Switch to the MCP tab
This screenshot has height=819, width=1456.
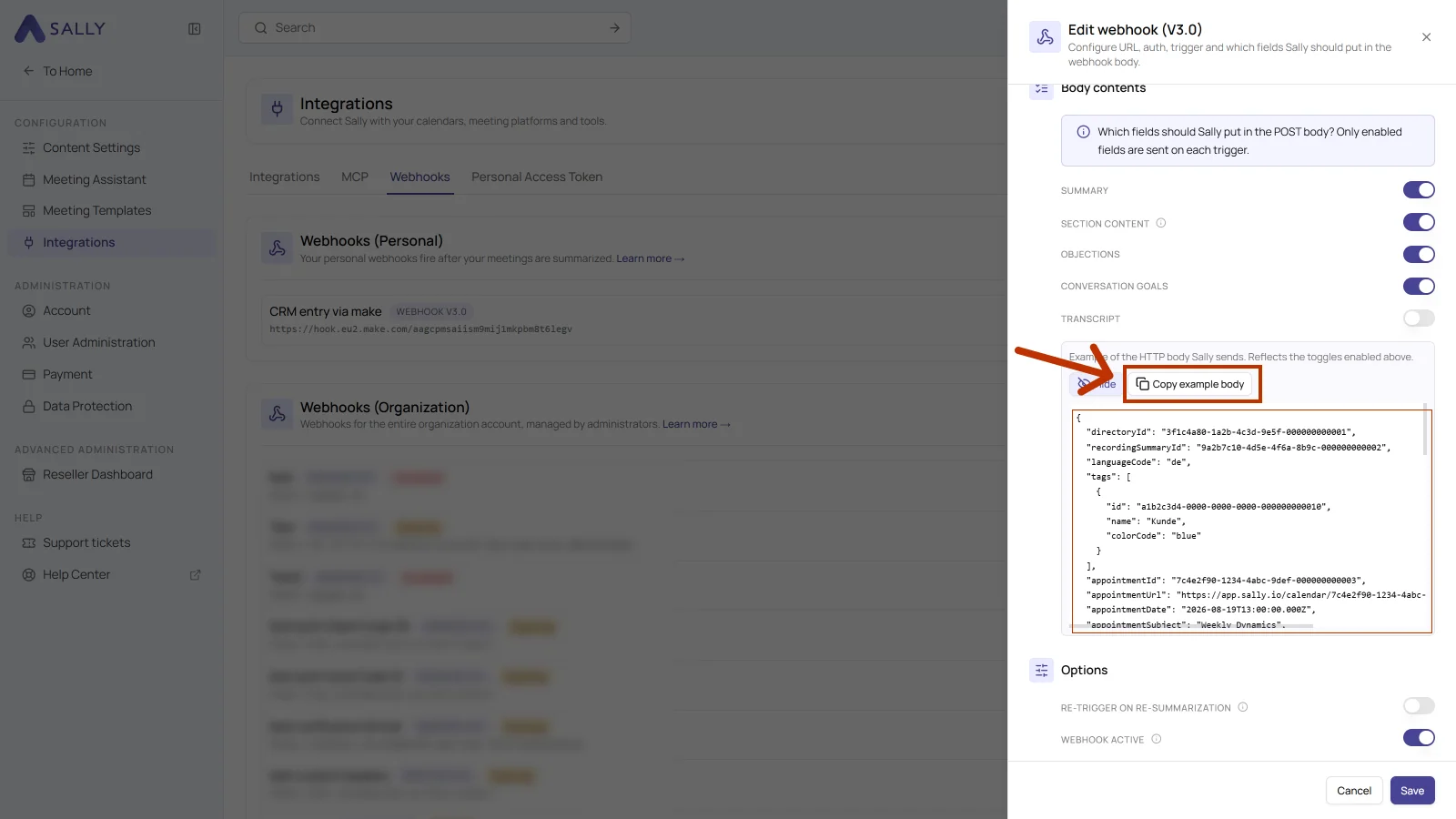click(x=355, y=177)
